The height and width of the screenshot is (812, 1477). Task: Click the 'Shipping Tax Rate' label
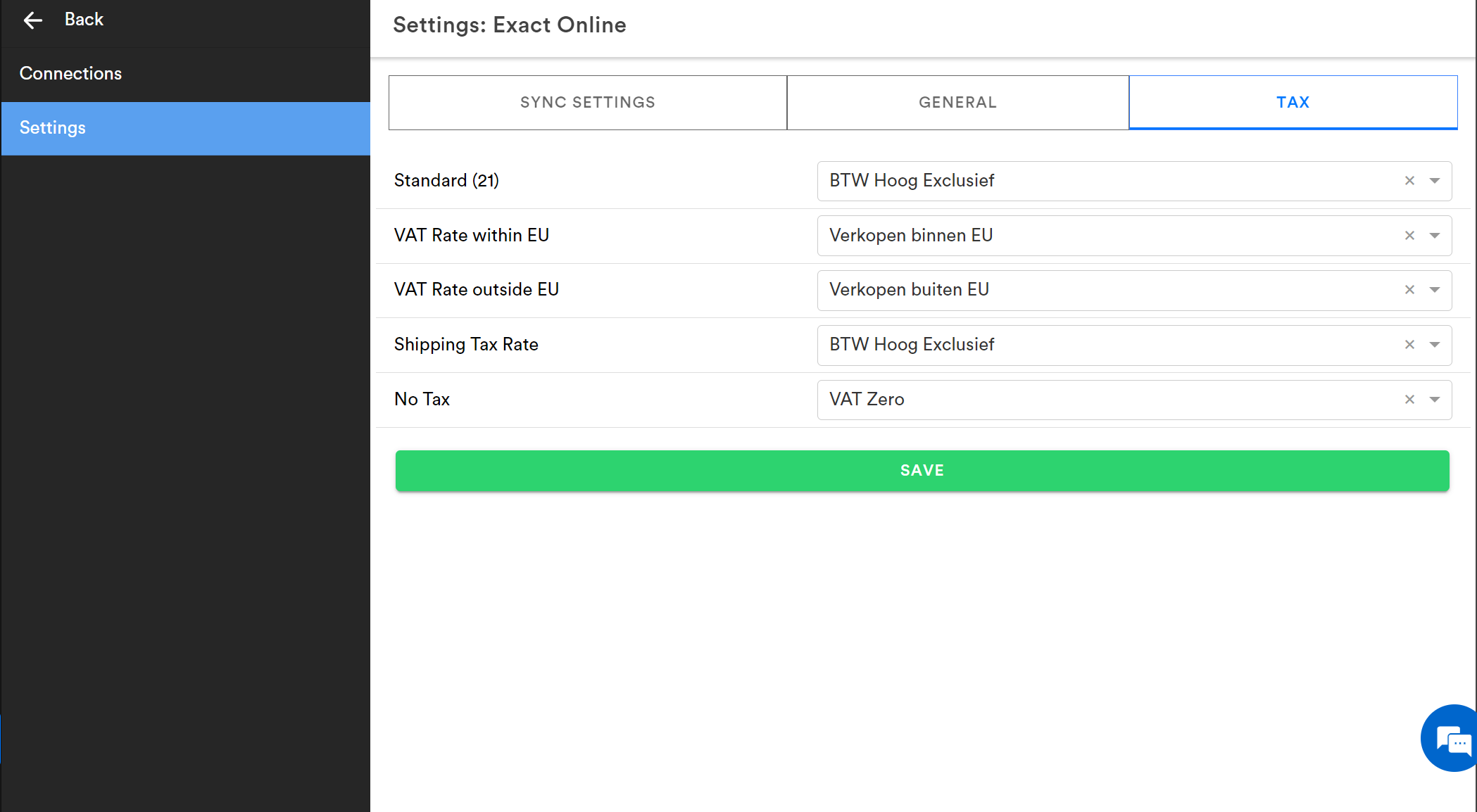click(466, 345)
